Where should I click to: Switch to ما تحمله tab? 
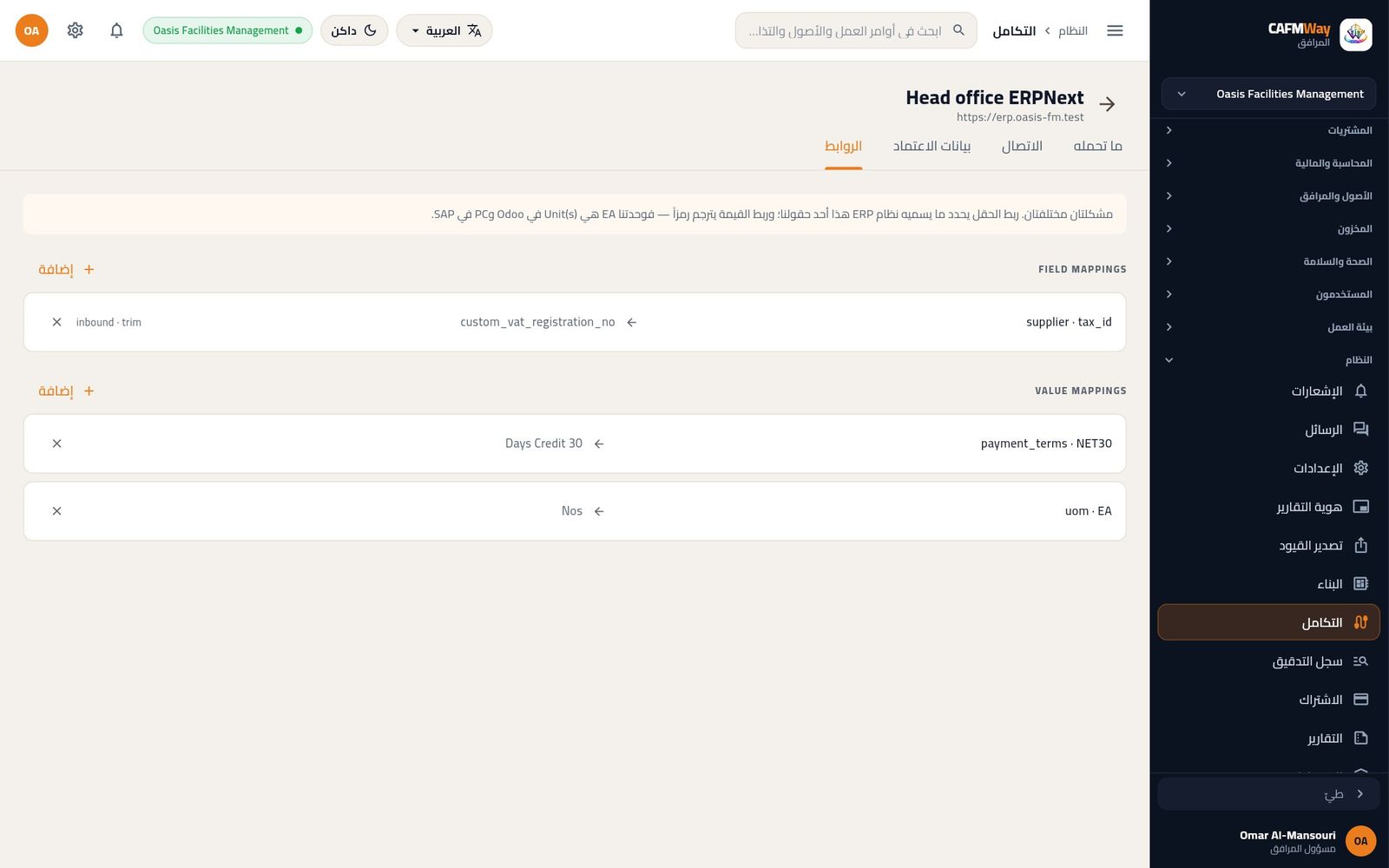[1097, 146]
